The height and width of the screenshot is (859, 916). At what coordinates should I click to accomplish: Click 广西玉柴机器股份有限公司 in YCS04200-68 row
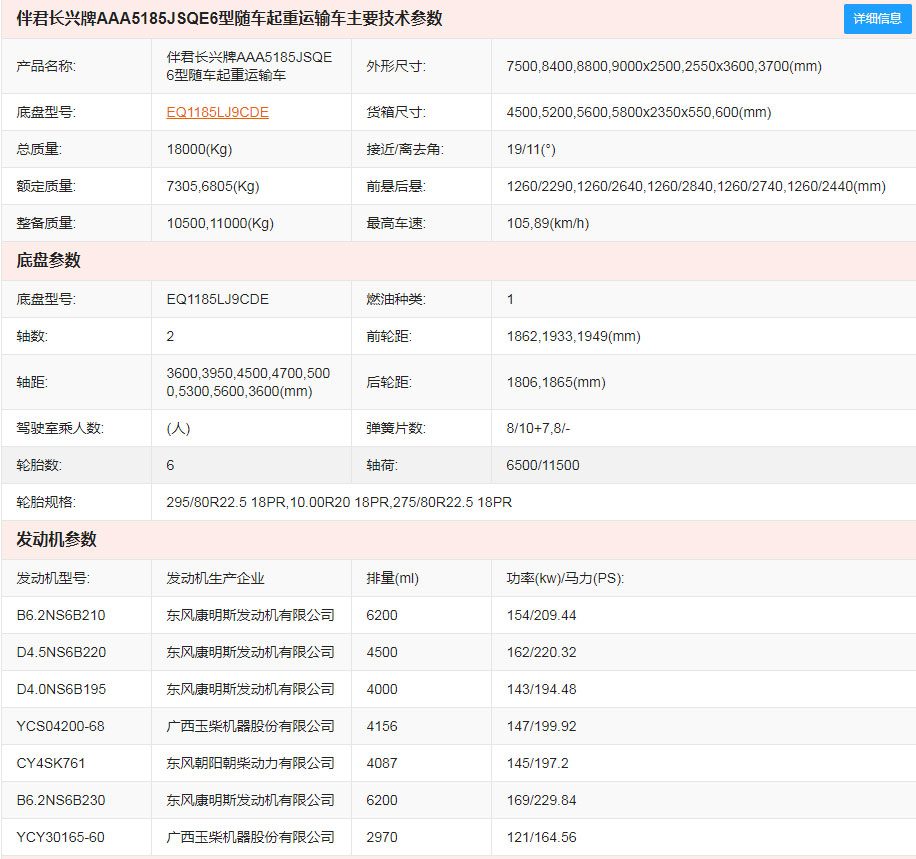pyautogui.click(x=250, y=726)
